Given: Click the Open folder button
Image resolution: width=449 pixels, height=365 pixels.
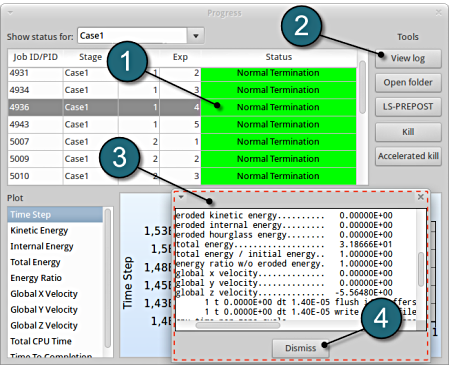Looking at the screenshot, I should point(408,83).
